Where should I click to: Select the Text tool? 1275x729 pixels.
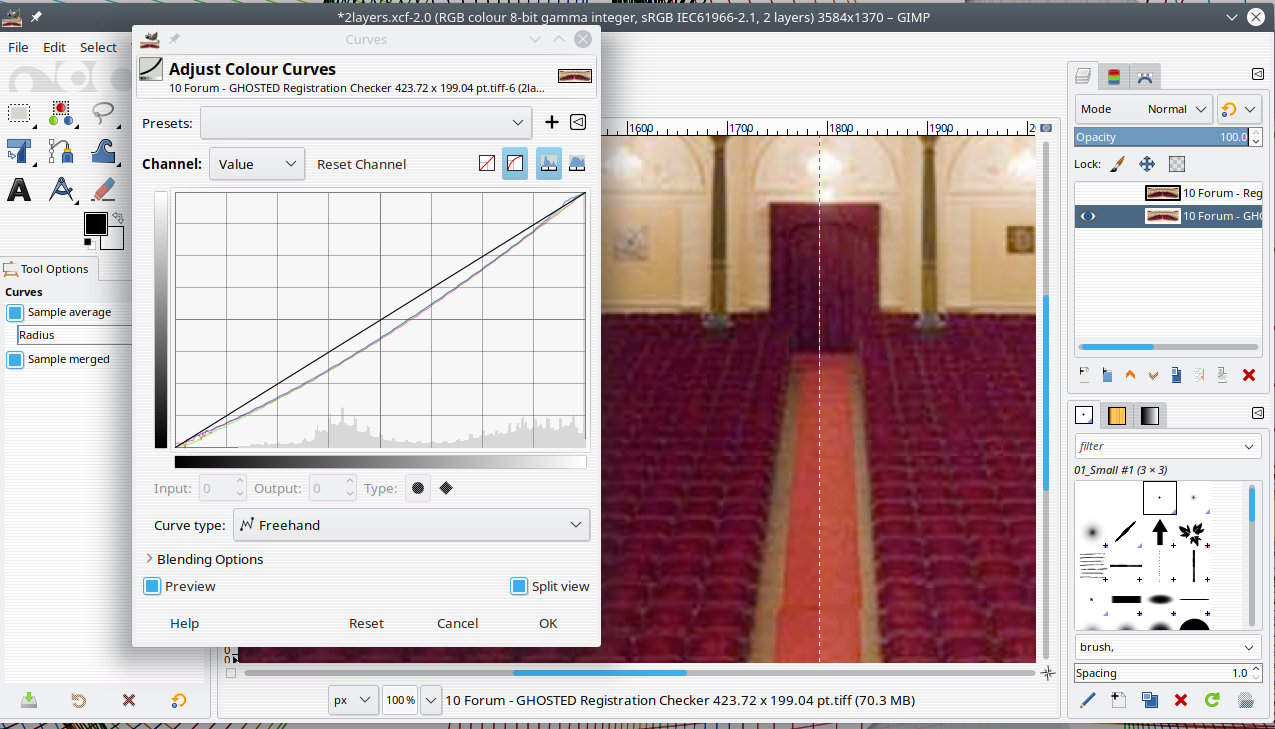tap(19, 189)
